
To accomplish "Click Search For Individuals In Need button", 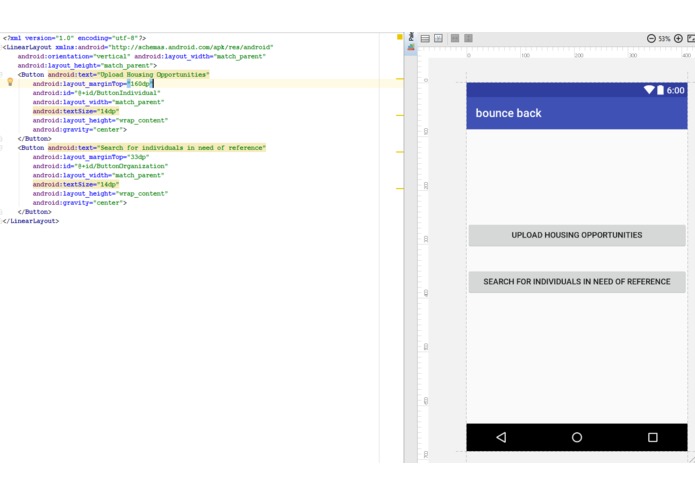I will click(577, 282).
